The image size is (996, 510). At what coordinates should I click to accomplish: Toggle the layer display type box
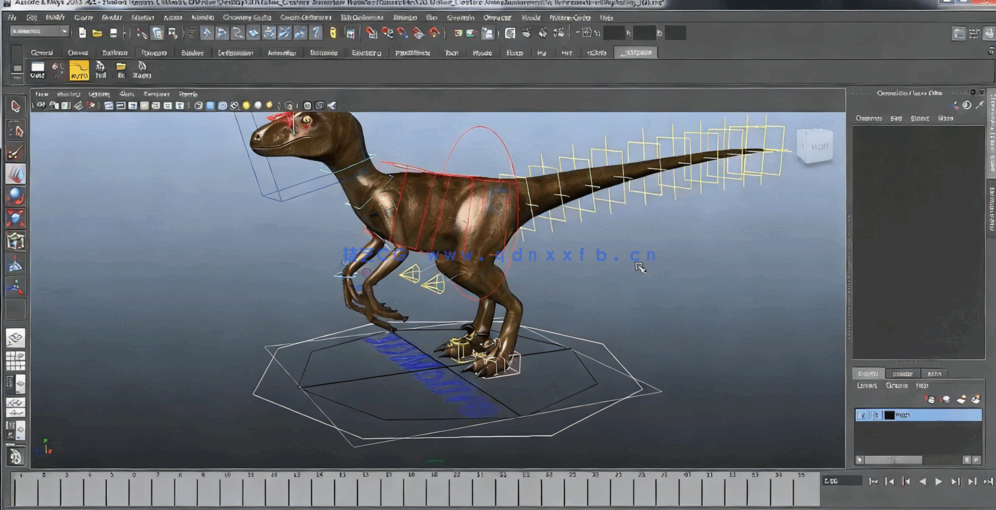876,415
